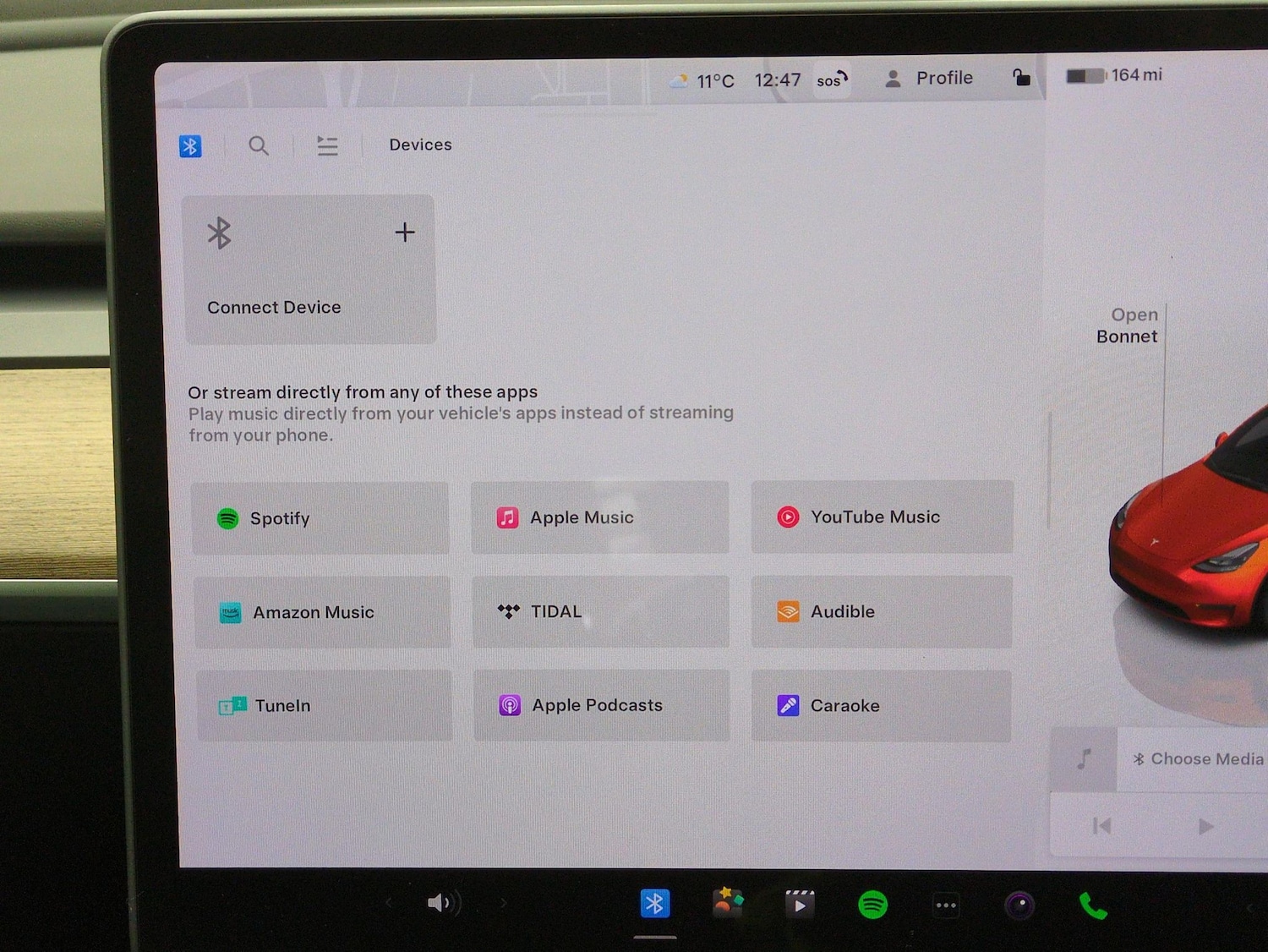1268x952 pixels.
Task: Open the playlist queue icon
Action: [x=327, y=146]
